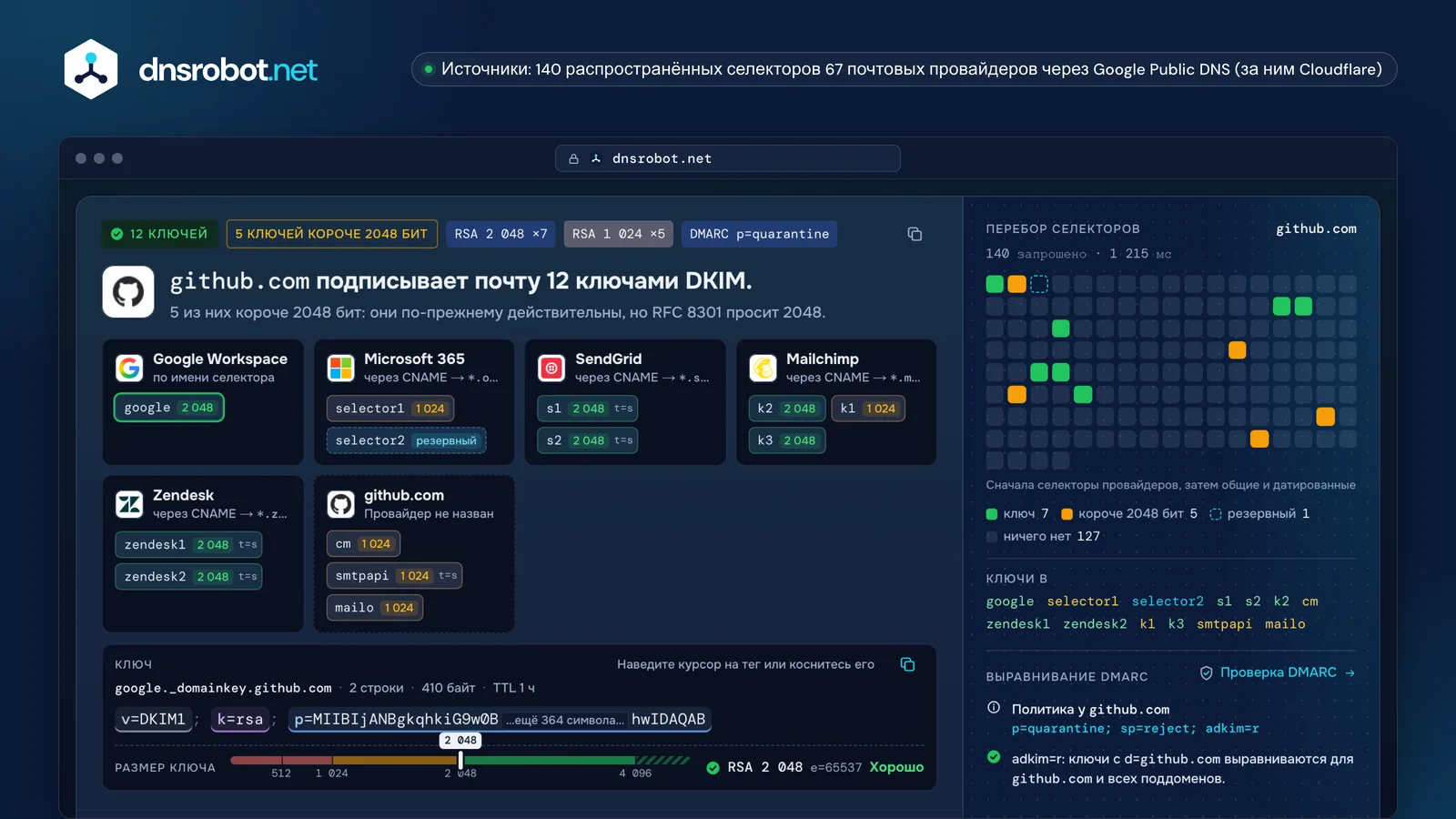Select the k3 2048 Mailchimp tag
Viewport: 1456px width, 819px height.
pyautogui.click(x=787, y=440)
